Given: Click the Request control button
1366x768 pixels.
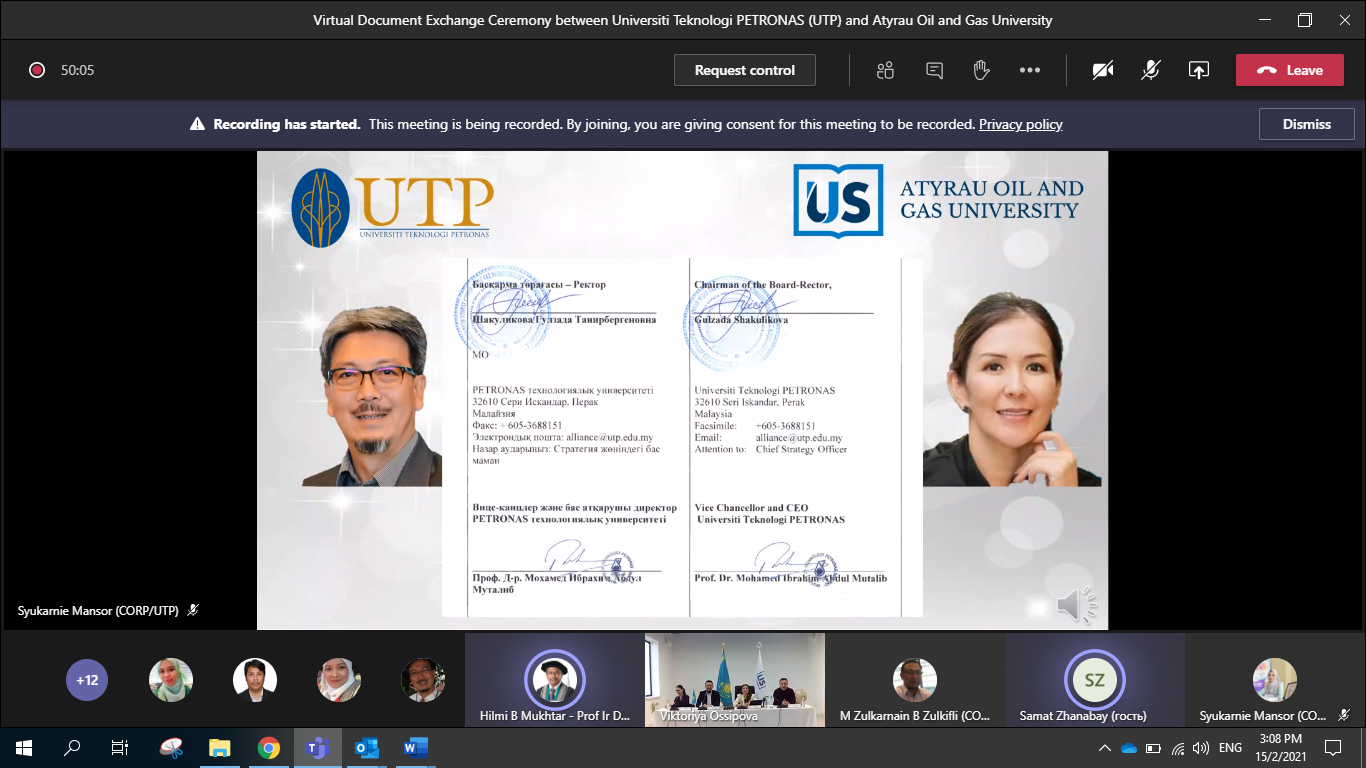Looking at the screenshot, I should coord(744,70).
